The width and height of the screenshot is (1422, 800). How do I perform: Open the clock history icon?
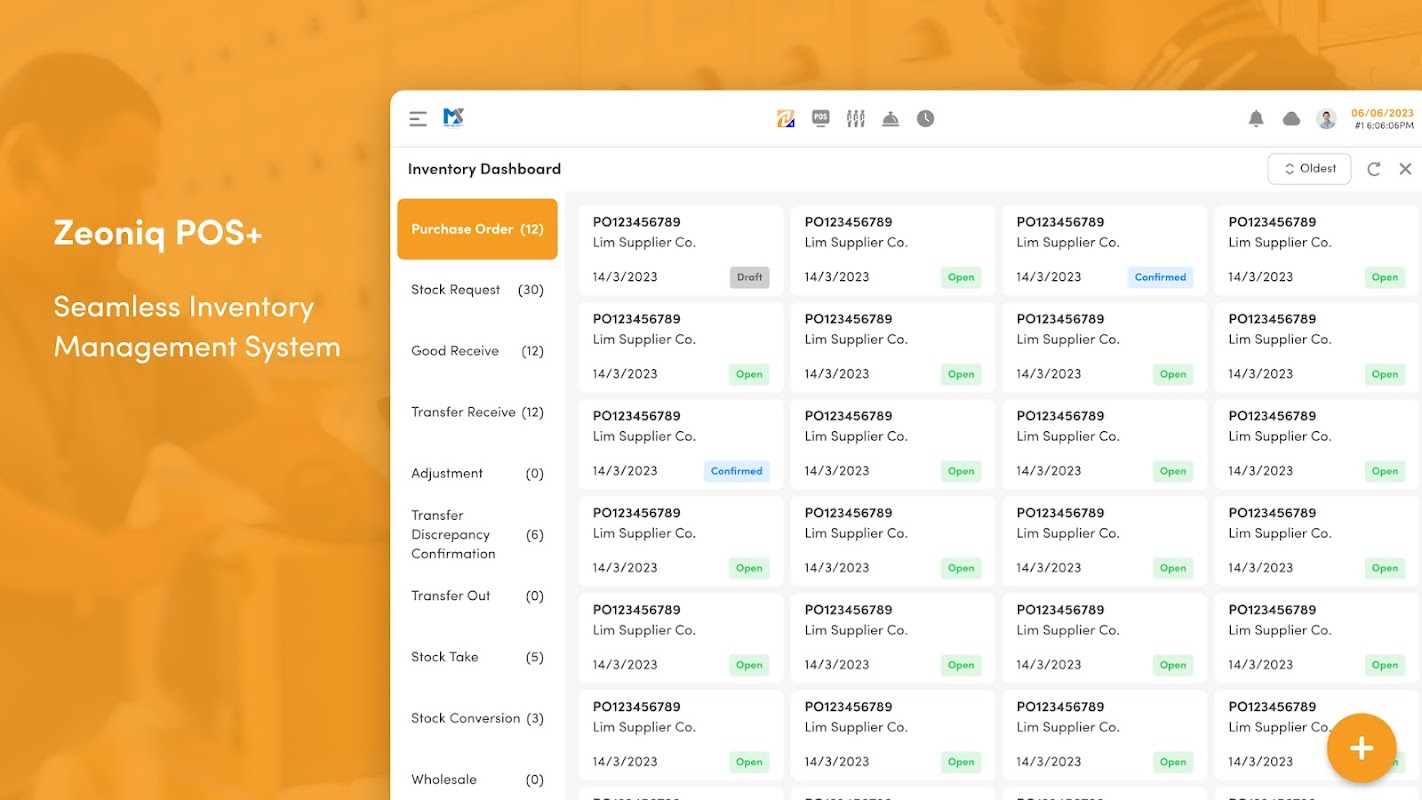(x=926, y=119)
